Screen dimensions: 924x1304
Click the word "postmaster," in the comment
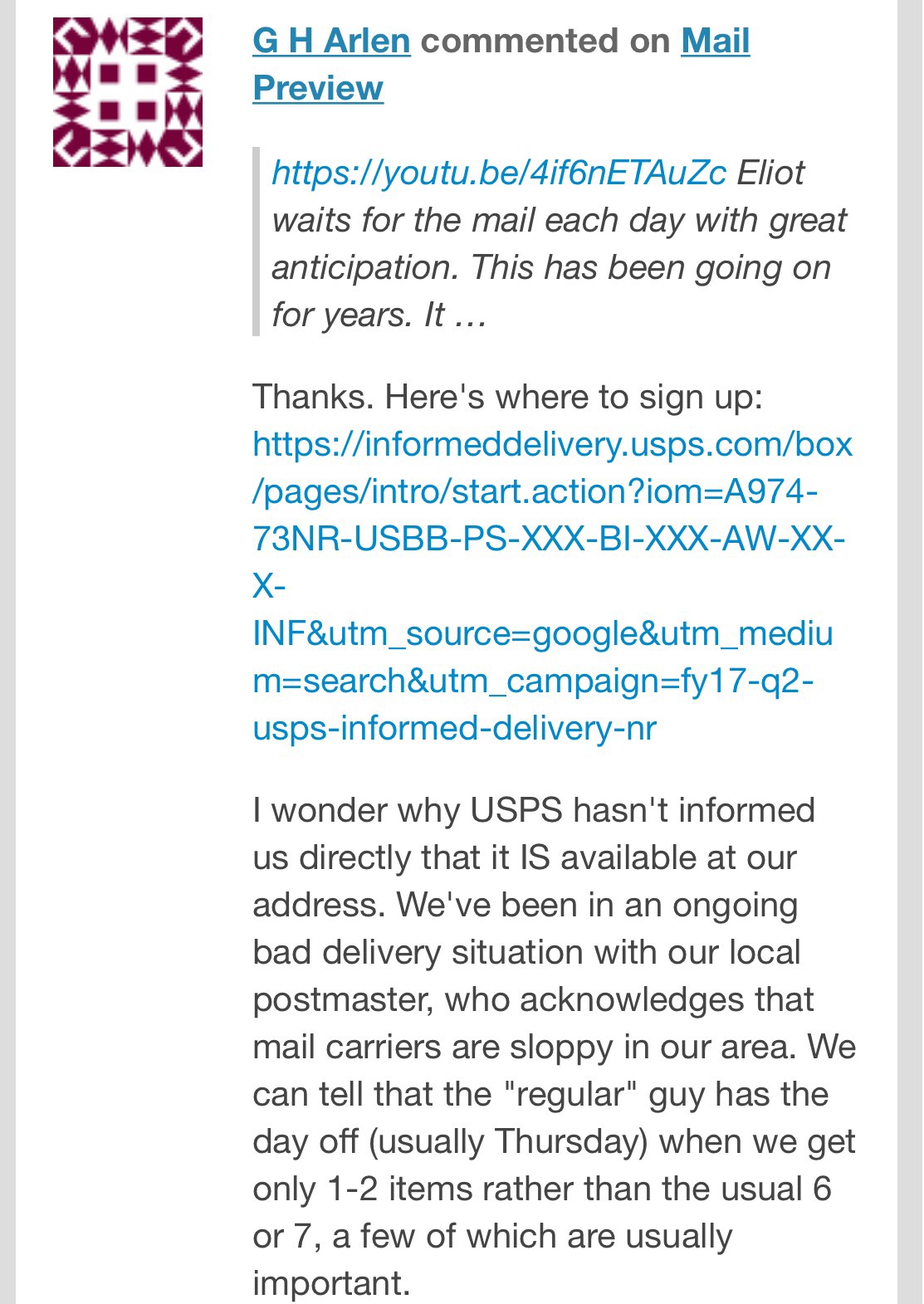point(342,999)
